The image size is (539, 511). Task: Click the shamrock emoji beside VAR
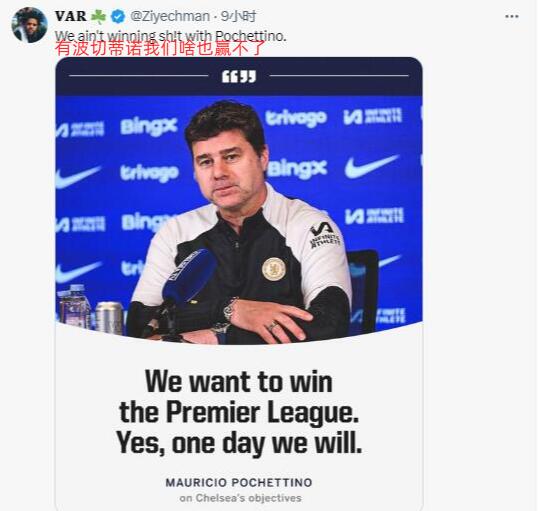point(98,16)
